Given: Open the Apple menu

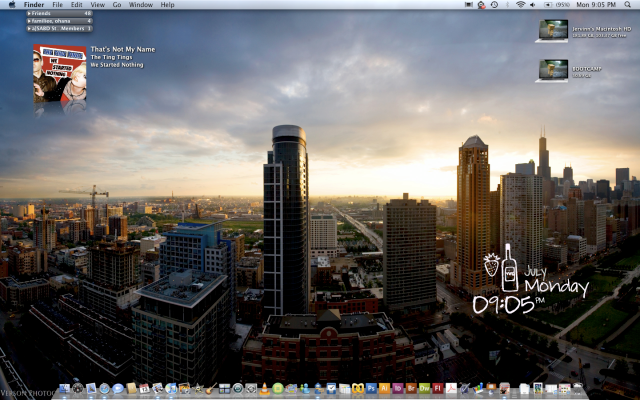Looking at the screenshot, I should [10, 5].
